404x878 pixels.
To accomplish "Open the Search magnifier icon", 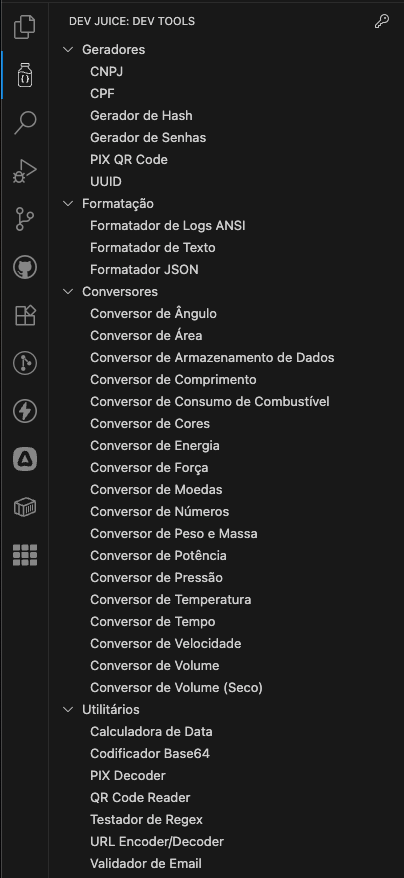I will tap(25, 123).
